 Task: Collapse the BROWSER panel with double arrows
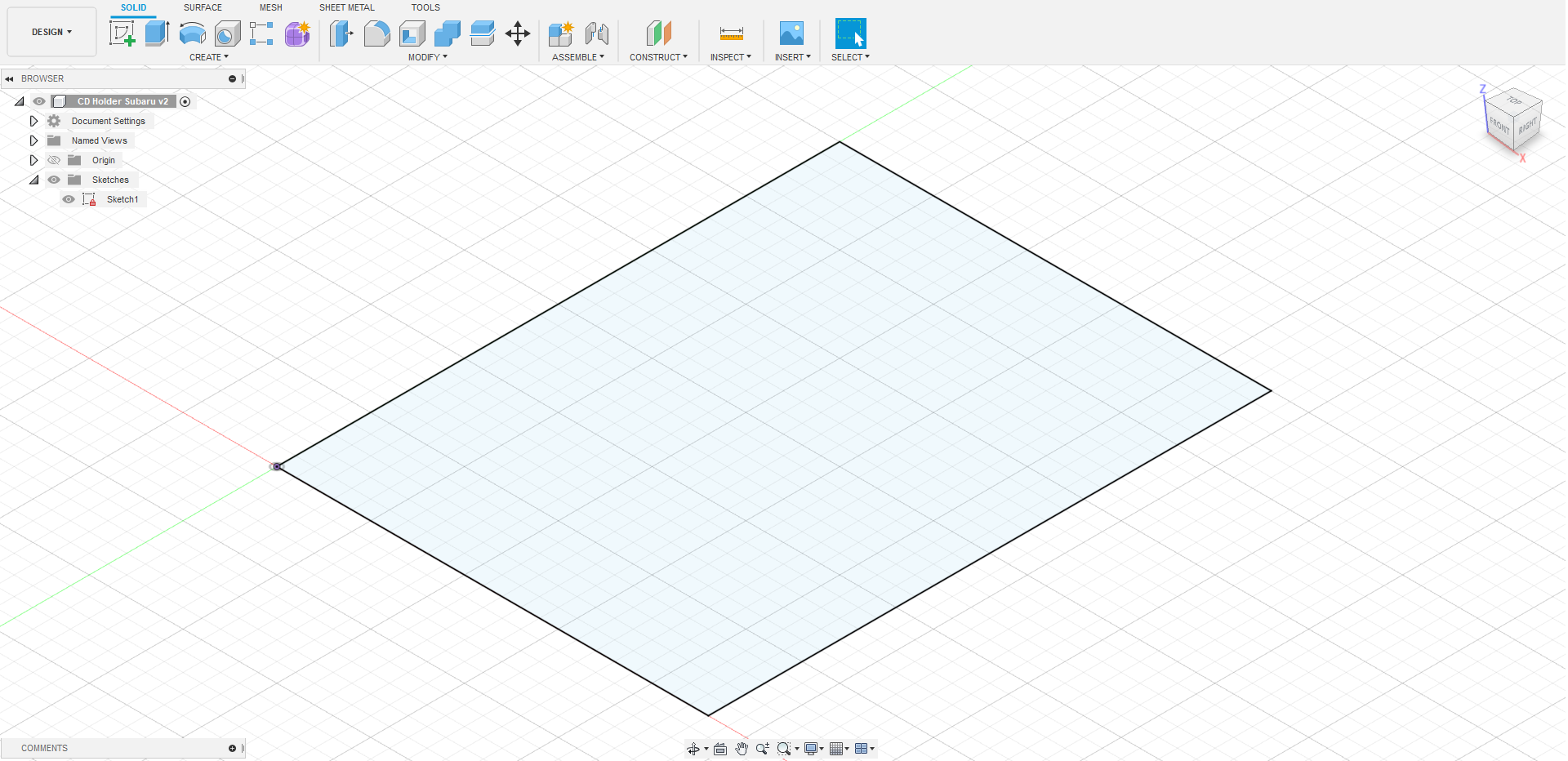click(10, 79)
